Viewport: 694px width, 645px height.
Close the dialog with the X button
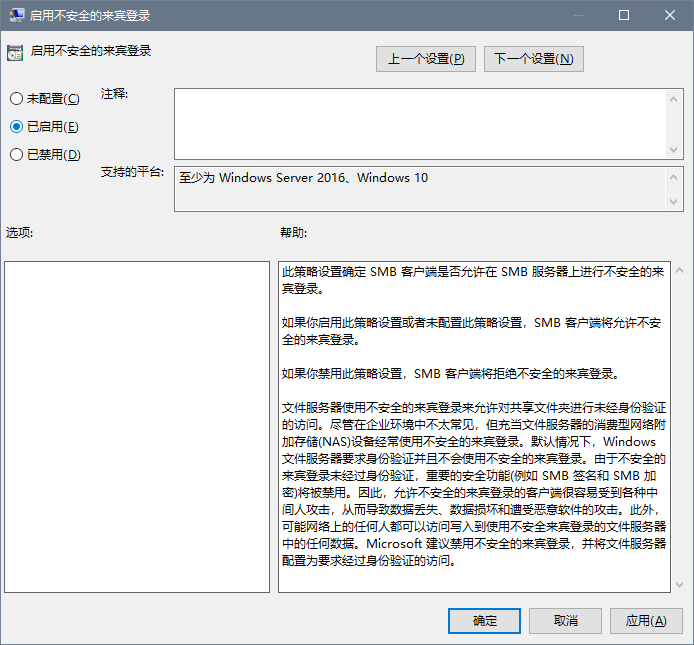click(x=670, y=16)
